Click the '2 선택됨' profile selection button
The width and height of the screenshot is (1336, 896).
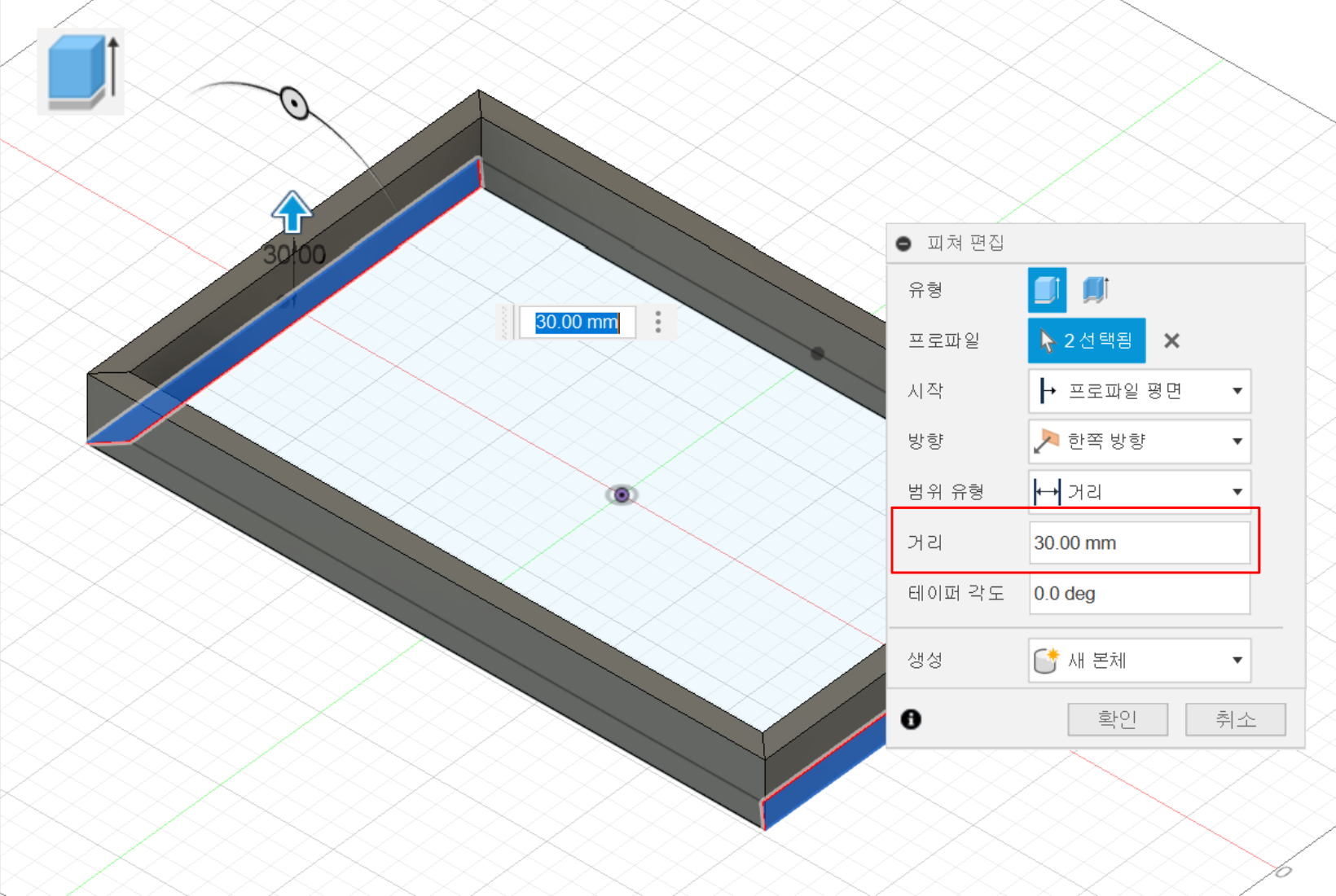[1087, 340]
